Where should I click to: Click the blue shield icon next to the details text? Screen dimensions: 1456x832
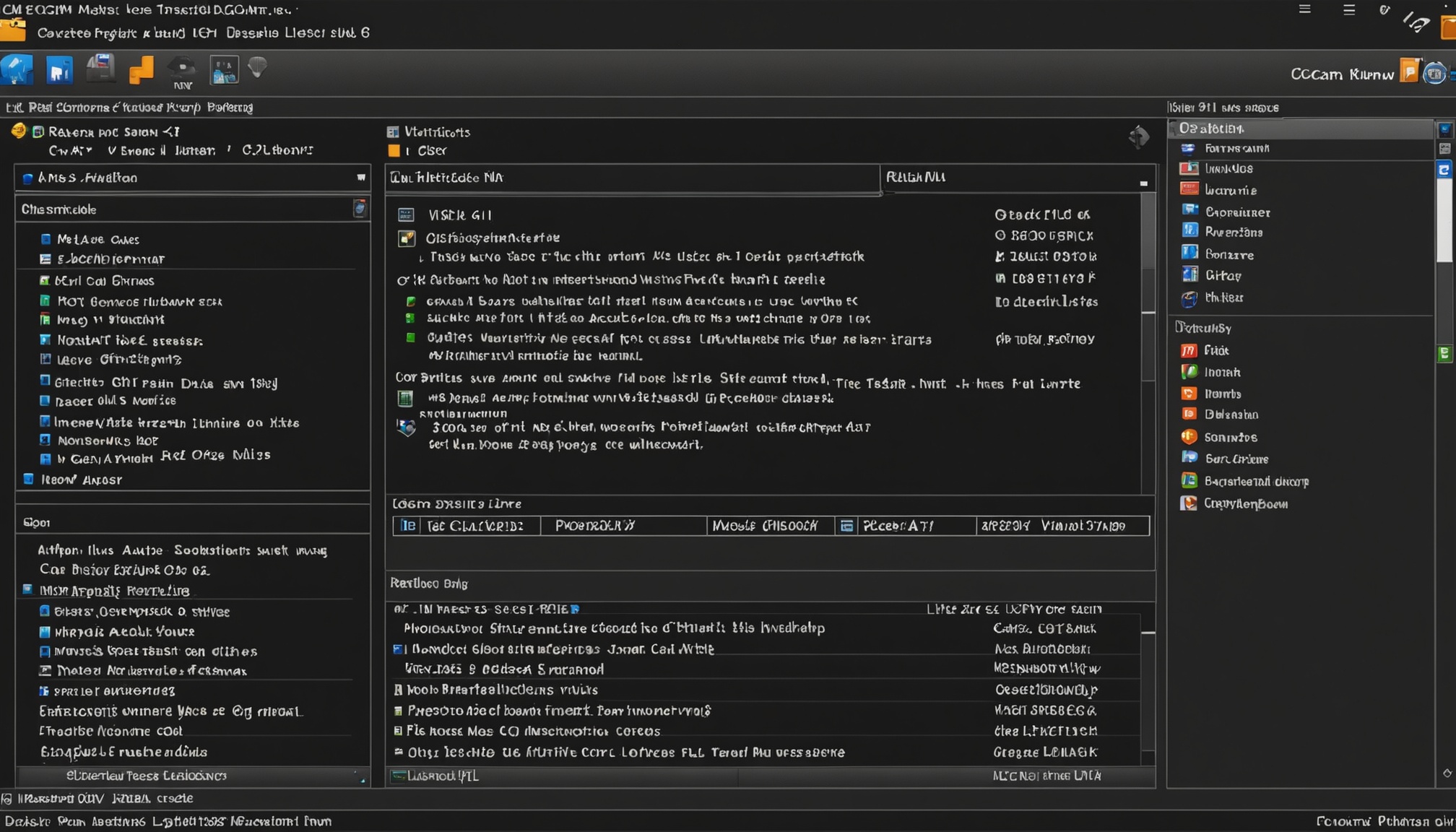click(404, 427)
